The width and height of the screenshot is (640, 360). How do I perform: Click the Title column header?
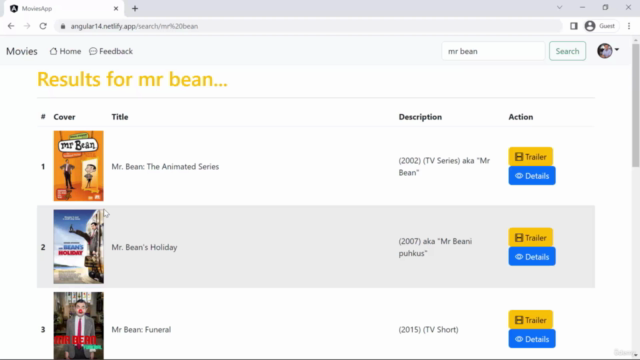(x=120, y=117)
